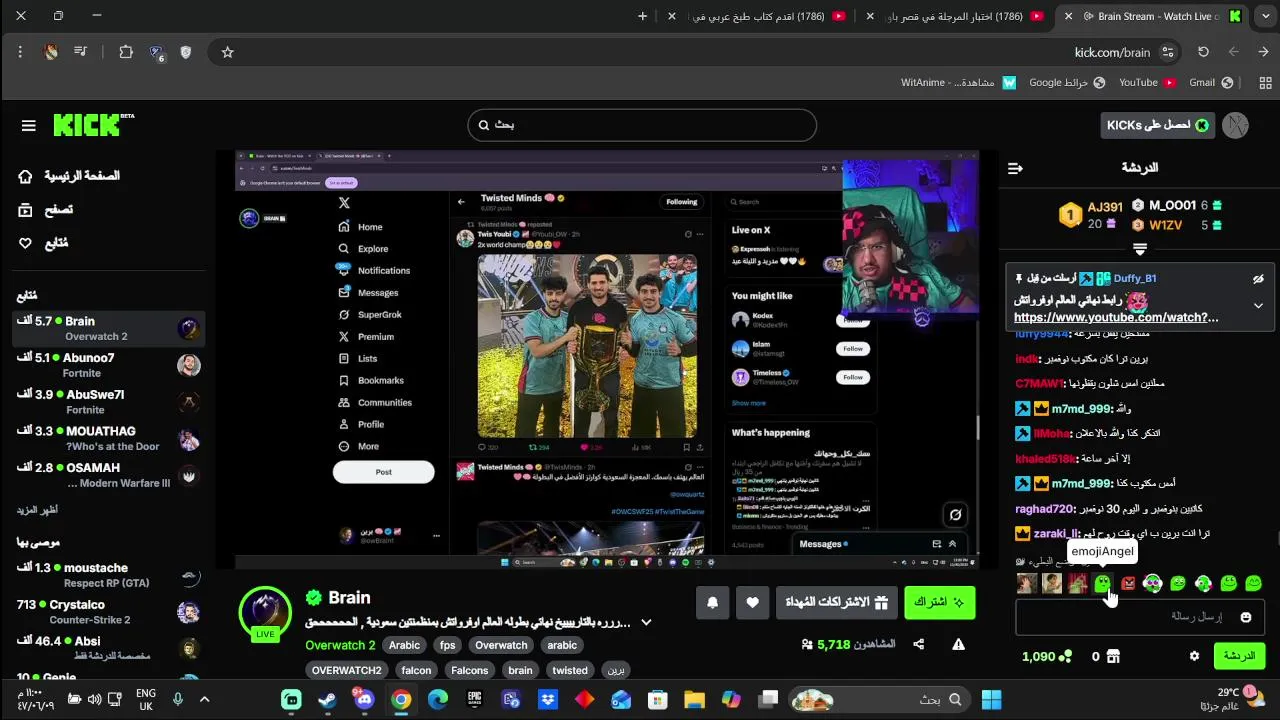The image size is (1280, 720).
Task: Click the green Subscribe (اشتراك) button
Action: tap(939, 602)
